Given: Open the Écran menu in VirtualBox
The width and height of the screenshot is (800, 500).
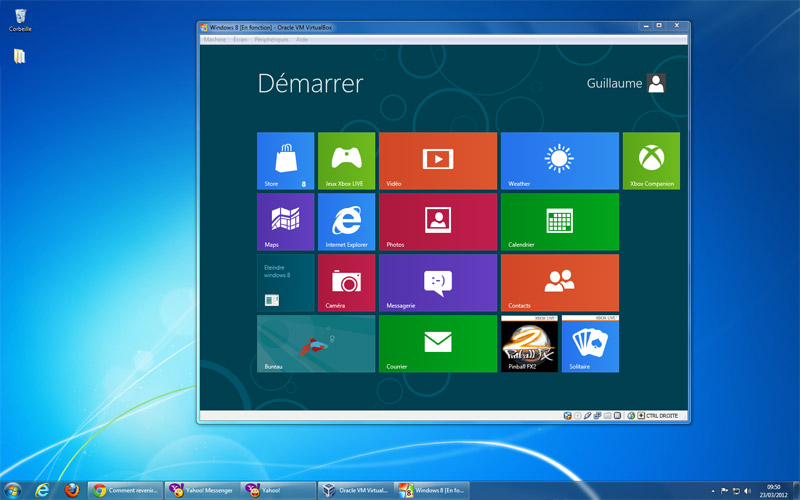Looking at the screenshot, I should [240, 39].
